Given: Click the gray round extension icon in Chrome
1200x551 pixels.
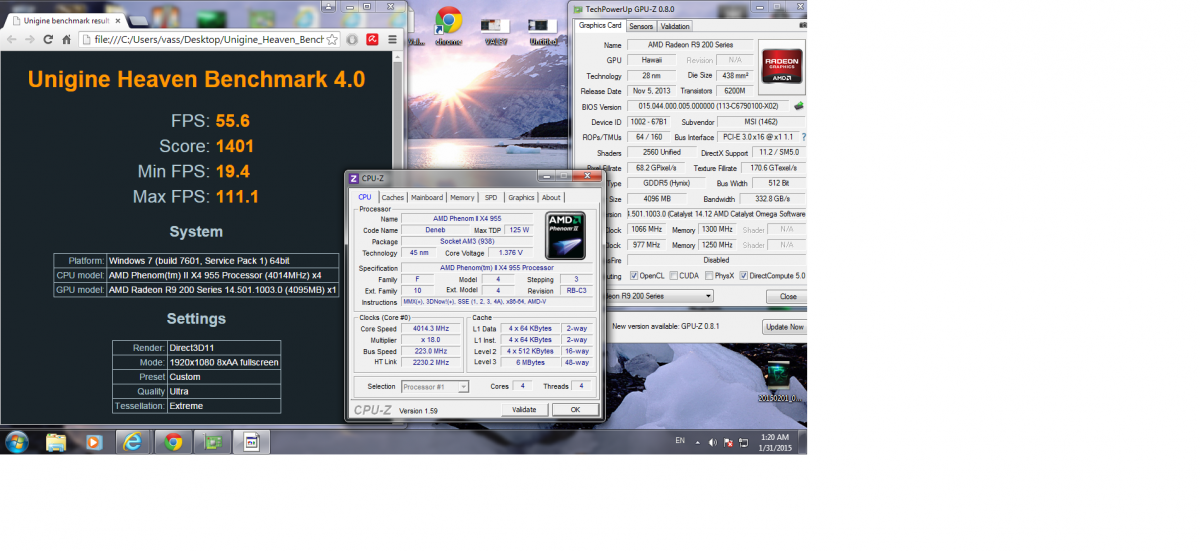Looking at the screenshot, I should click(352, 39).
